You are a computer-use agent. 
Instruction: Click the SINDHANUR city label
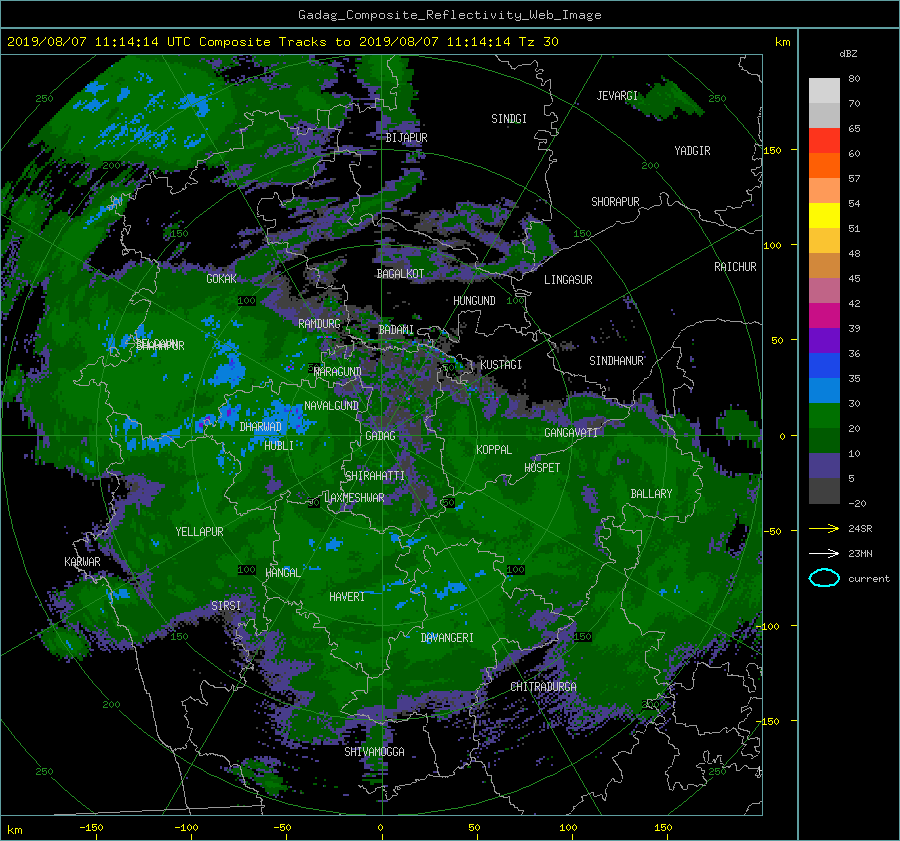616,361
